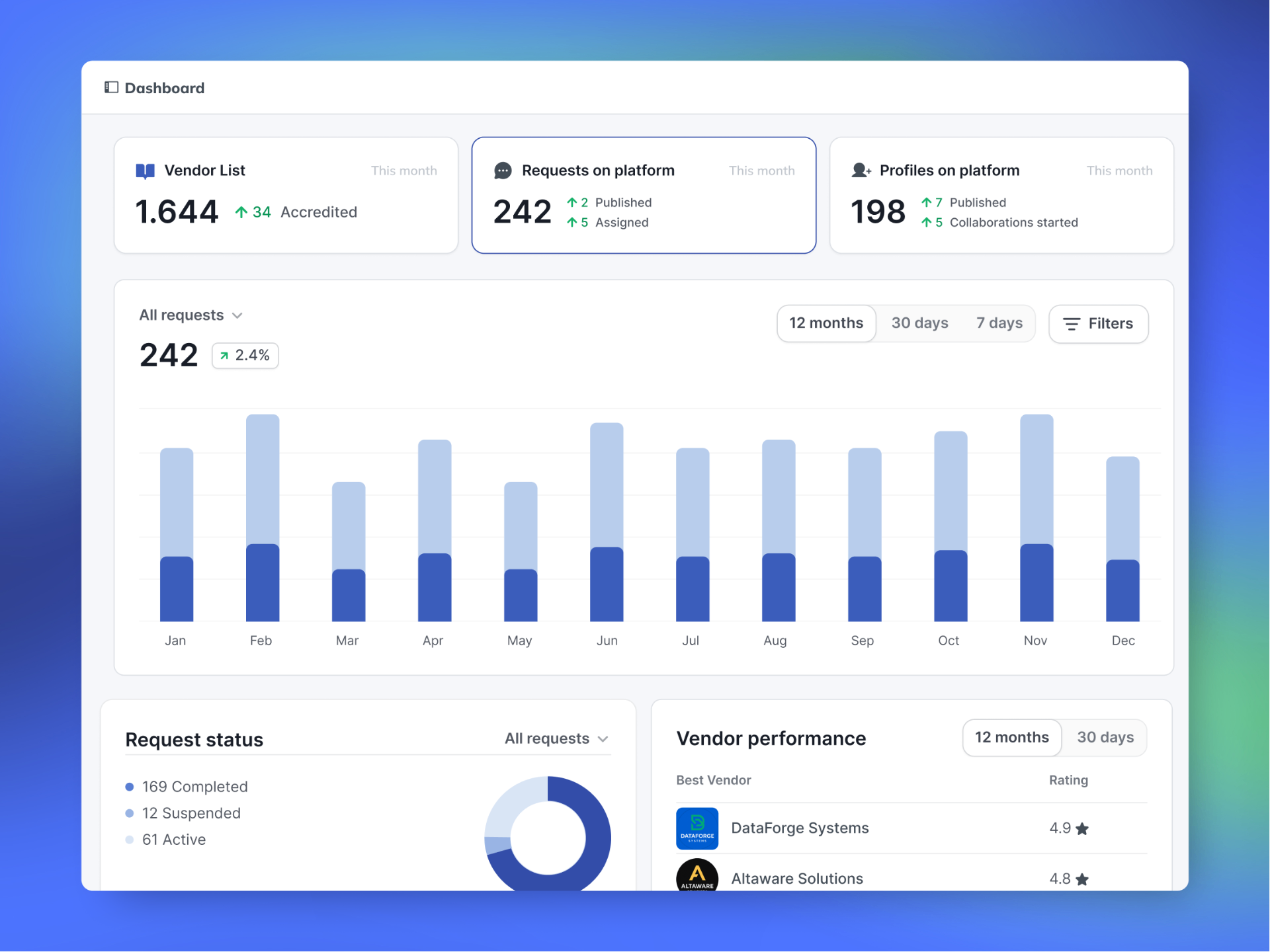Screen dimensions: 1270x952
Task: Click the Best Vendor column header
Action: (714, 780)
